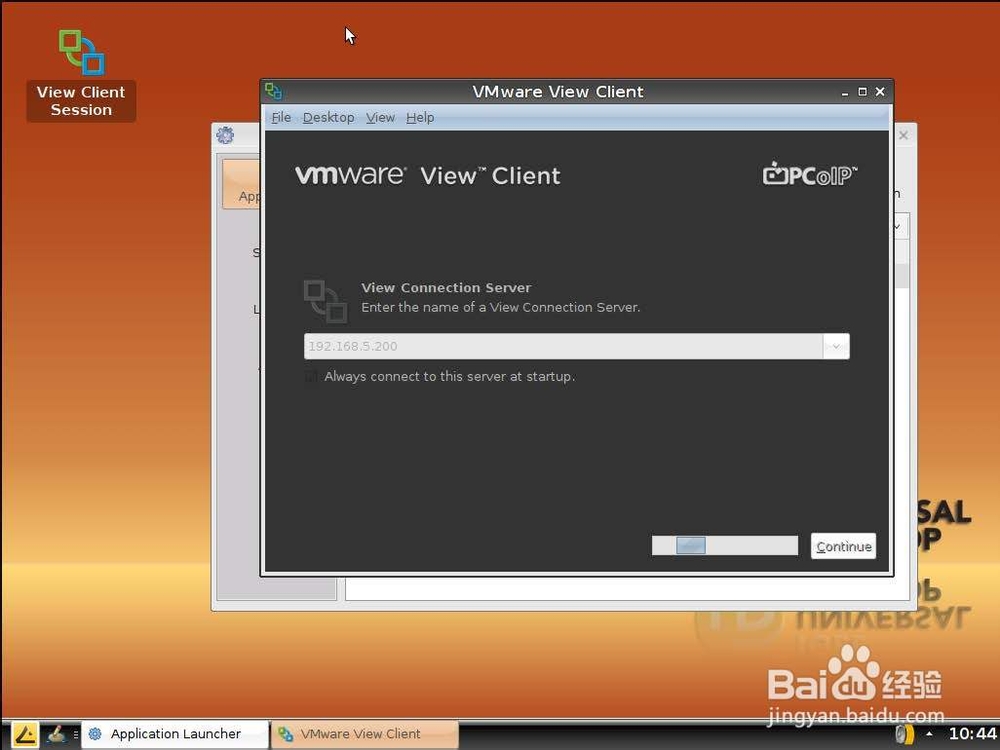
Task: Close the Application Launcher window behind
Action: [903, 135]
